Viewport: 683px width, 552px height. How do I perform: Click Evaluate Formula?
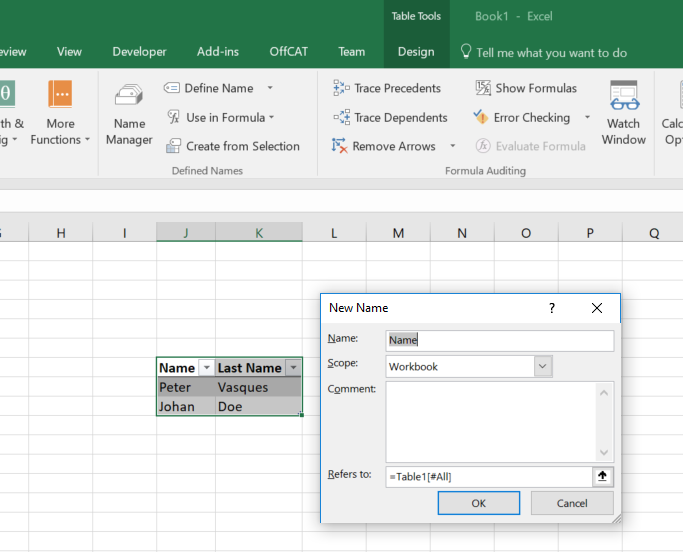click(x=531, y=146)
